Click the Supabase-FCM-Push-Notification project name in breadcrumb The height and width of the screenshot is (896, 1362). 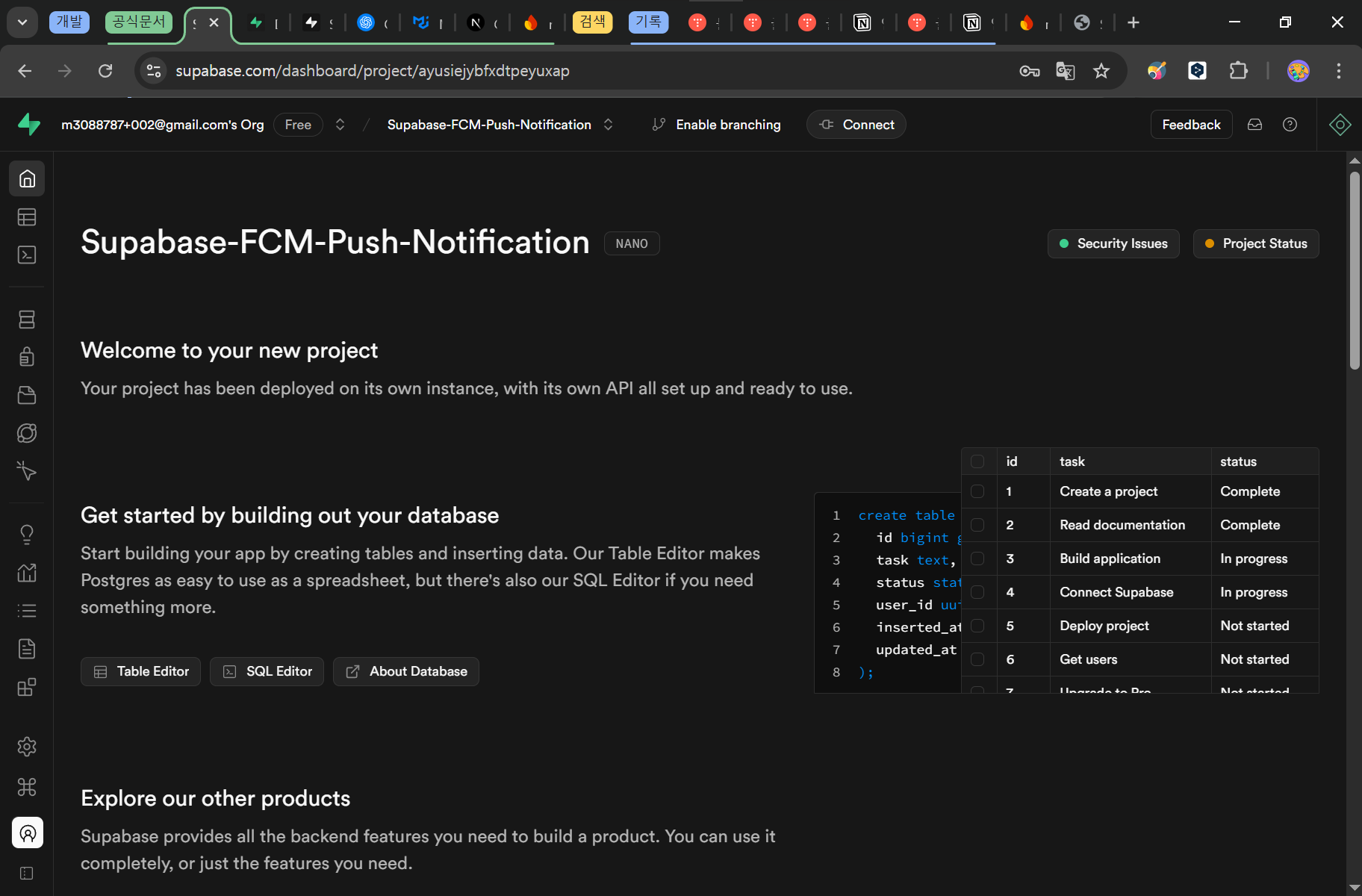(489, 125)
